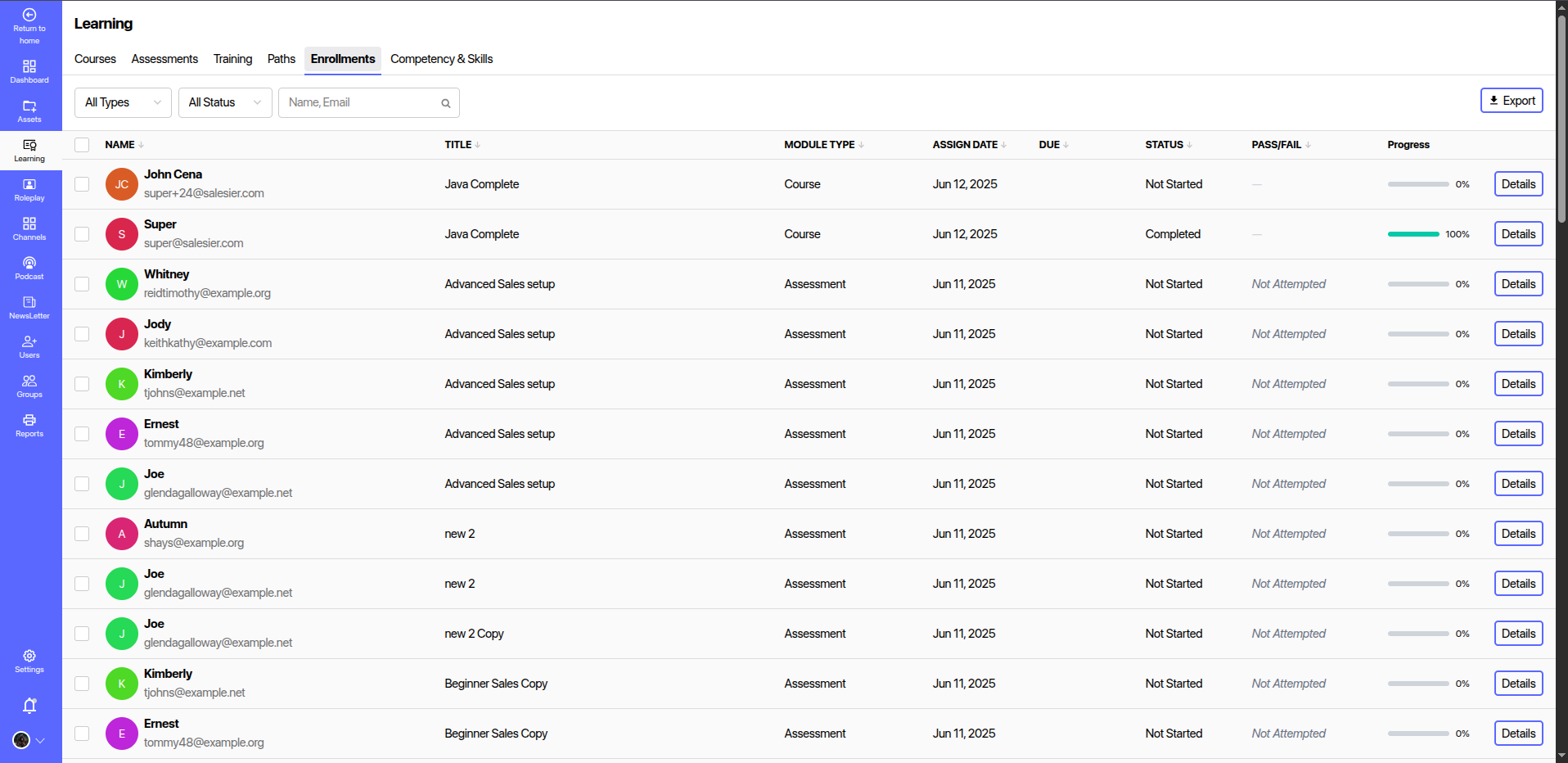Click the Export button

[x=1512, y=101]
